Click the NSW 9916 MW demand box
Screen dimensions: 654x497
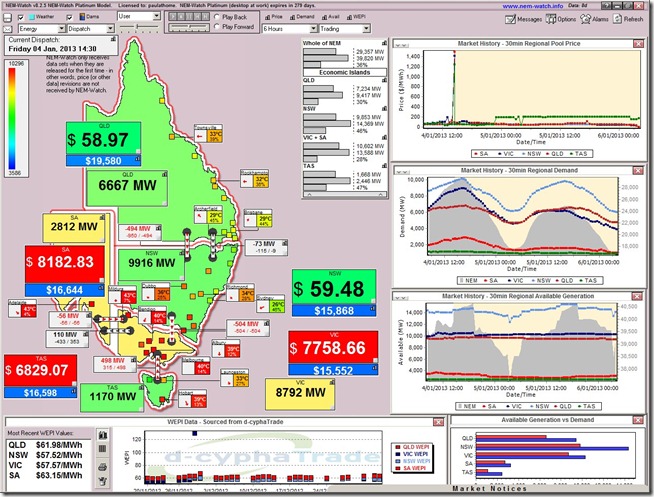151,264
